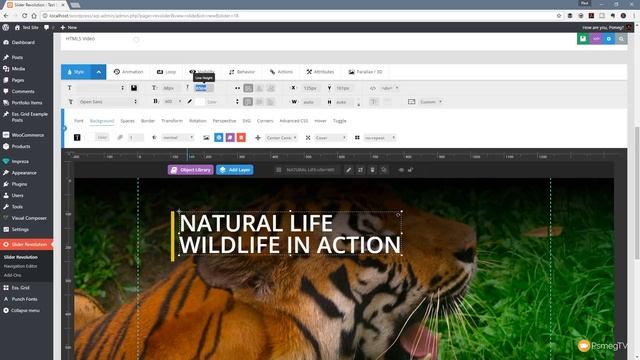Screen dimensions: 640x360
Task: Click the layer lock icon
Action: click(x=410, y=170)
